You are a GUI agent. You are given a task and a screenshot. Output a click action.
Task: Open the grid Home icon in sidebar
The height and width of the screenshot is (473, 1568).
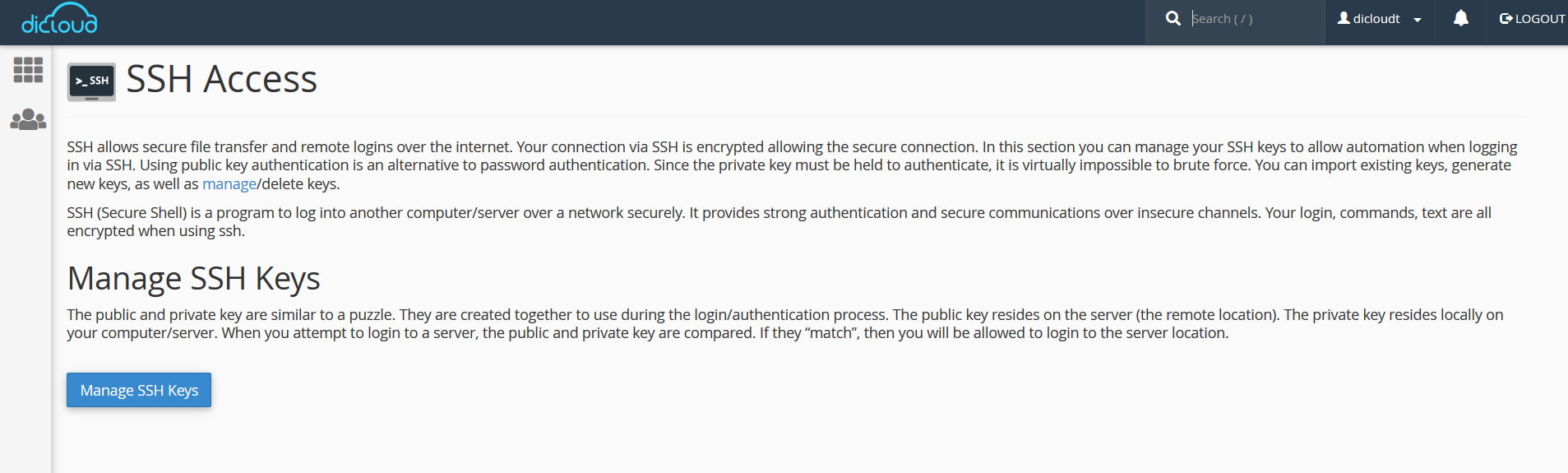[x=28, y=70]
